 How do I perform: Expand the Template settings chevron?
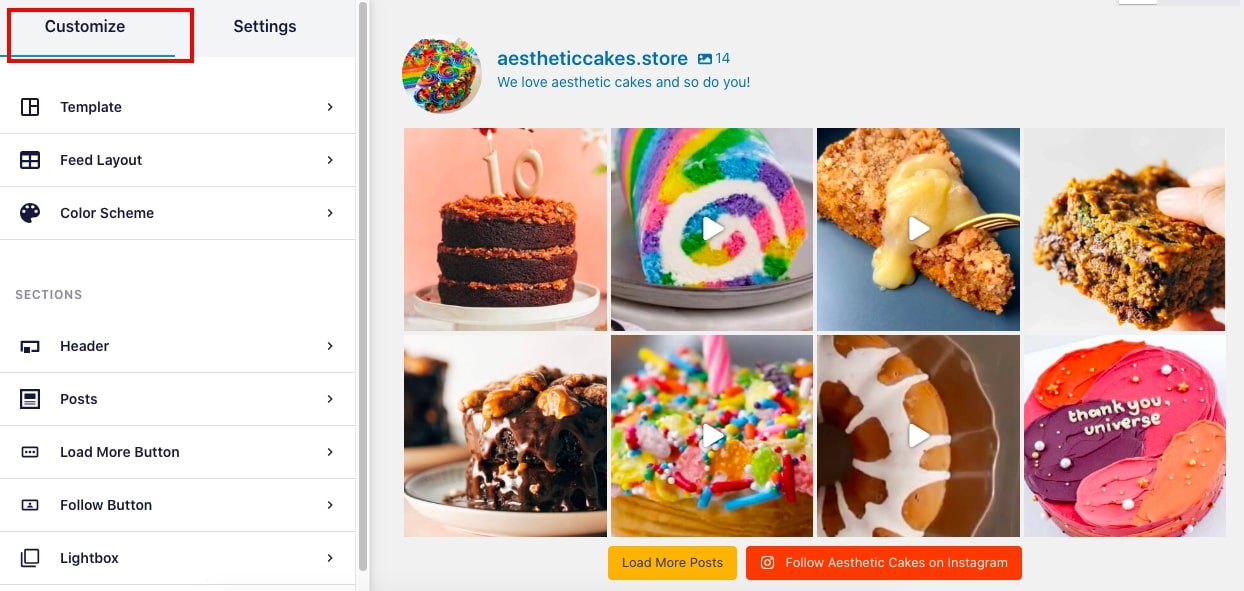pyautogui.click(x=330, y=107)
